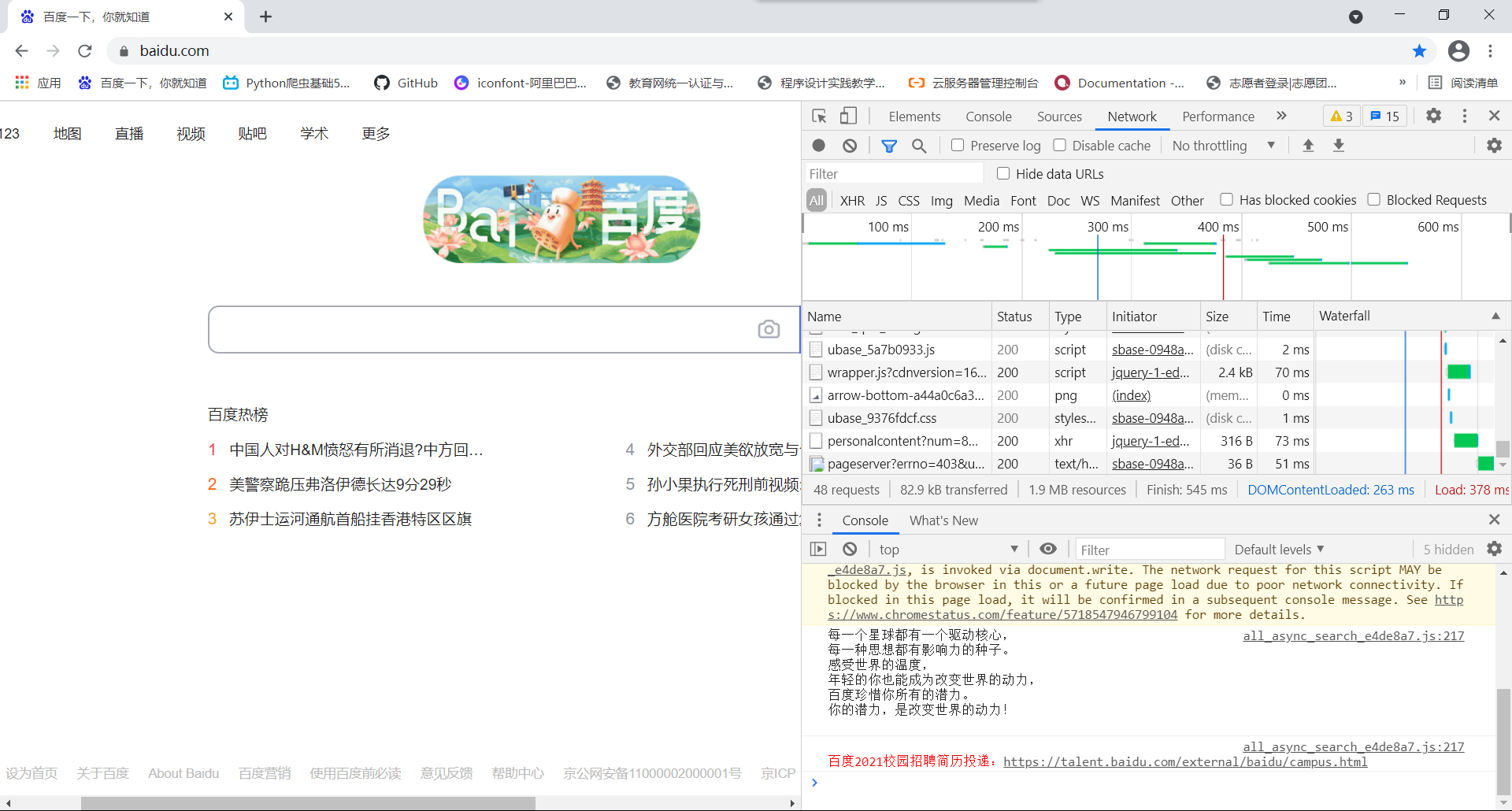1512x811 pixels.
Task: Open talent.baidu.com campus link in console
Action: pyautogui.click(x=1185, y=761)
